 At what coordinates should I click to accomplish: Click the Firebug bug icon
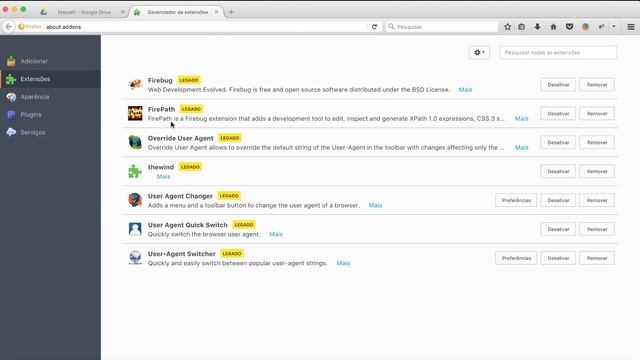coord(135,84)
